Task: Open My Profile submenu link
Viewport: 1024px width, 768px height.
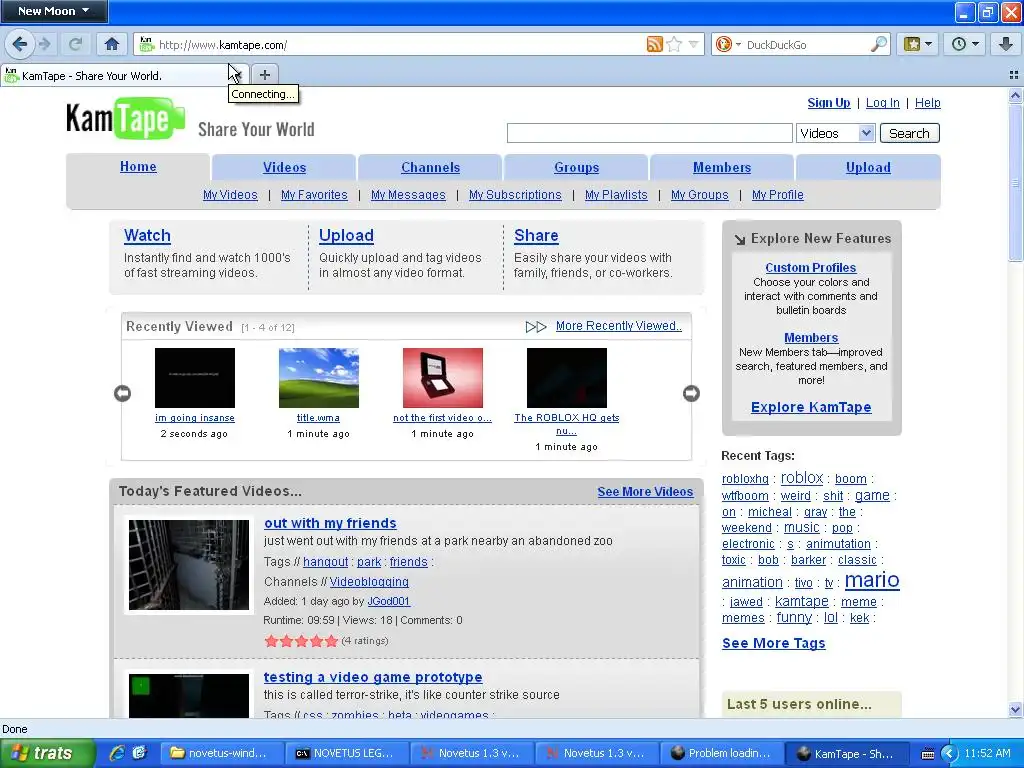Action: pos(777,195)
